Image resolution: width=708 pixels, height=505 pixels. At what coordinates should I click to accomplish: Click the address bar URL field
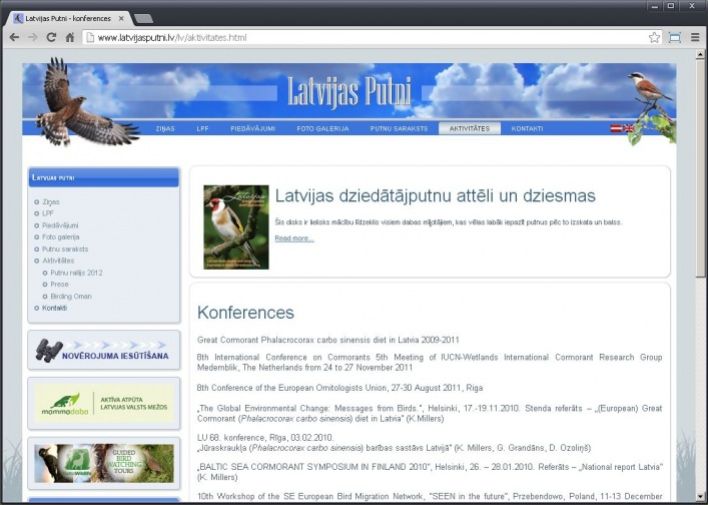366,37
